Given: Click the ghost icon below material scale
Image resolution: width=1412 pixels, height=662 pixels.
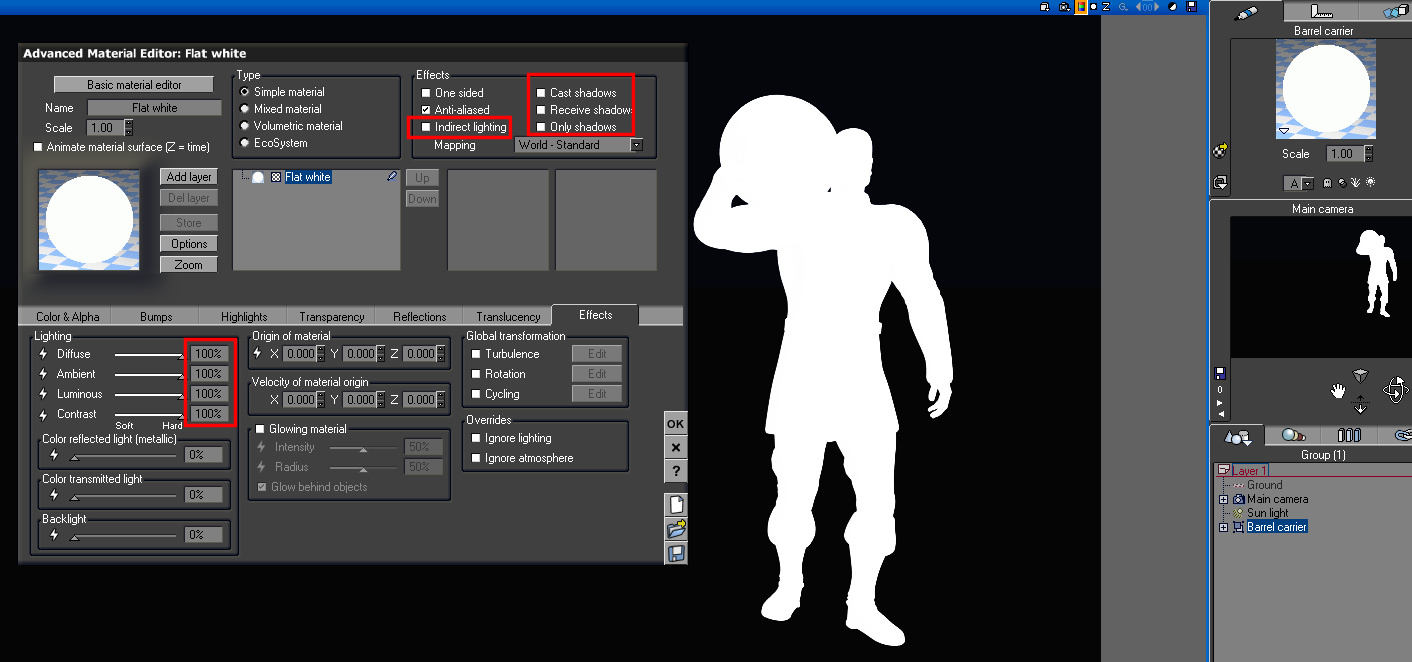Looking at the screenshot, I should click(1327, 183).
